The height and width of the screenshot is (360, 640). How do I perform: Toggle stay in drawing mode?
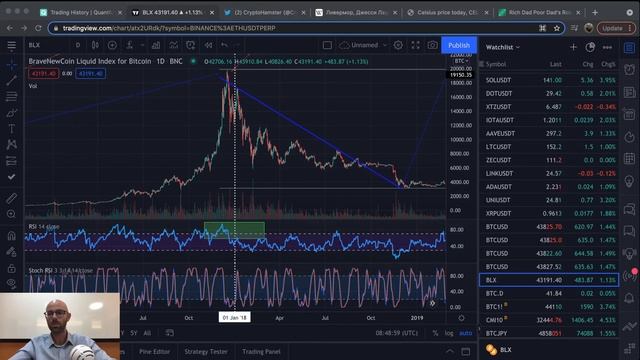[11, 252]
